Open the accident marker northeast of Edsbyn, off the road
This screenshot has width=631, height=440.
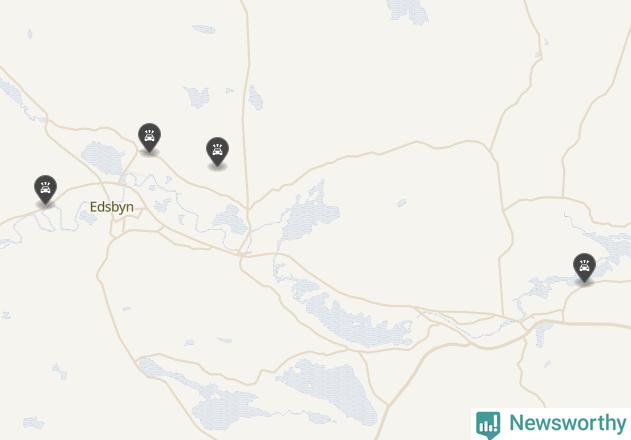click(x=217, y=151)
